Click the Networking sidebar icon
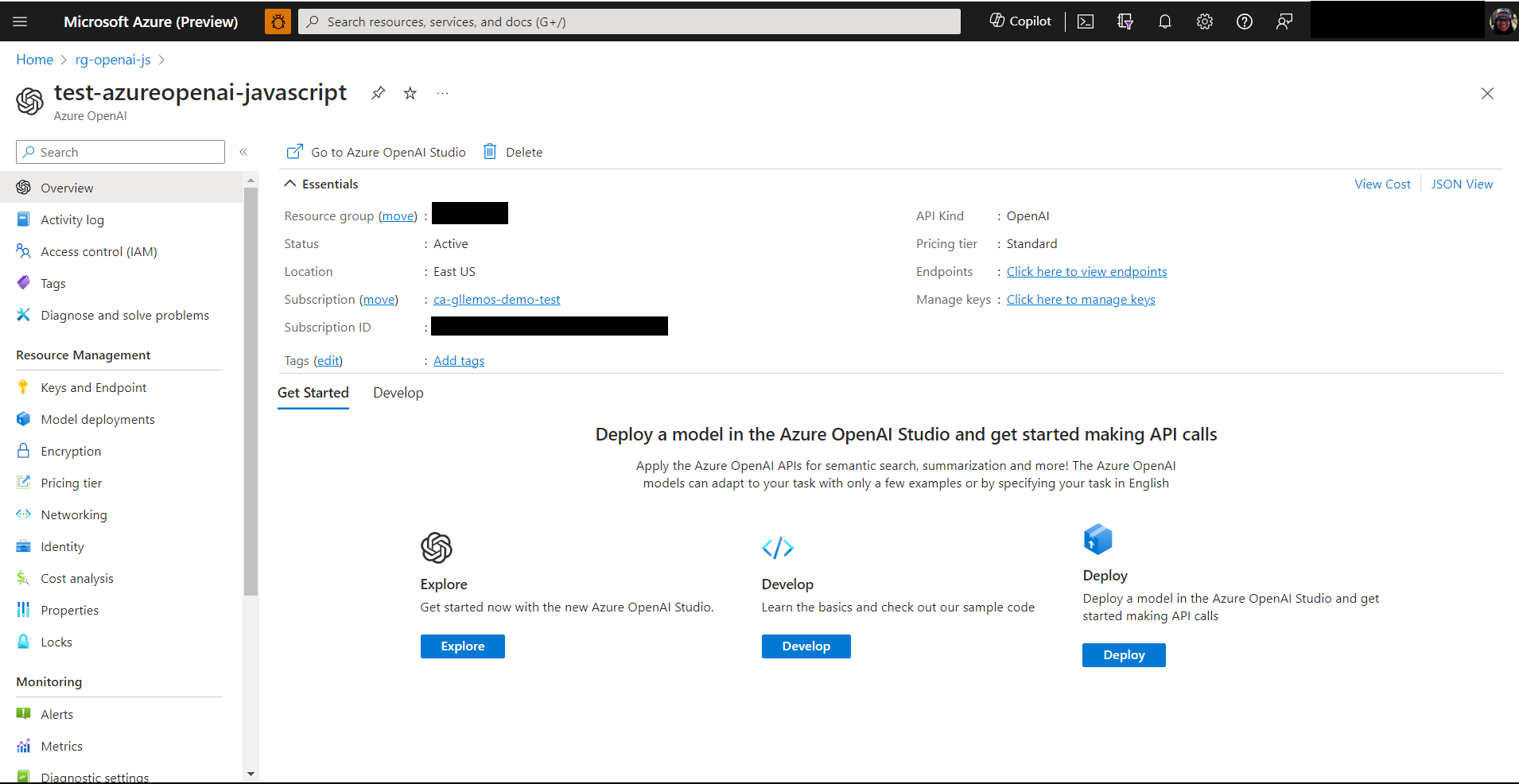1519x784 pixels. pos(23,514)
